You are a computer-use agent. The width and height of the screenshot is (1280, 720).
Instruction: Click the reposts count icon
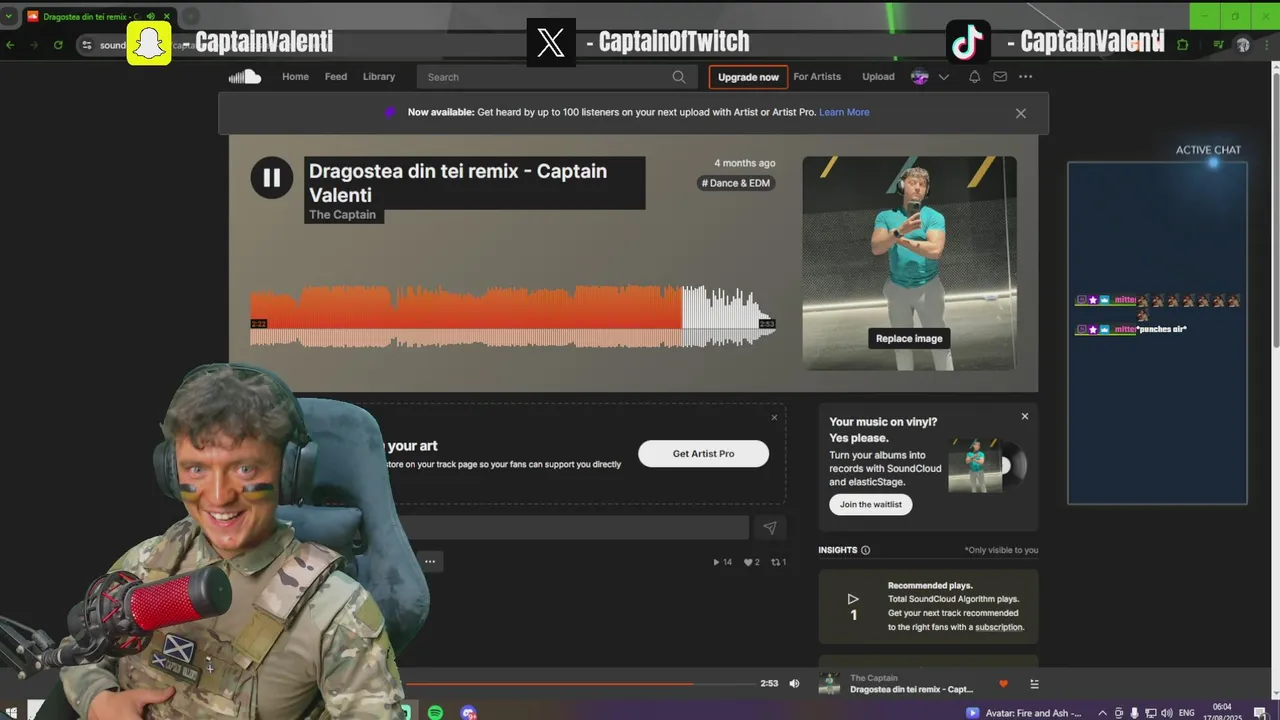click(778, 562)
